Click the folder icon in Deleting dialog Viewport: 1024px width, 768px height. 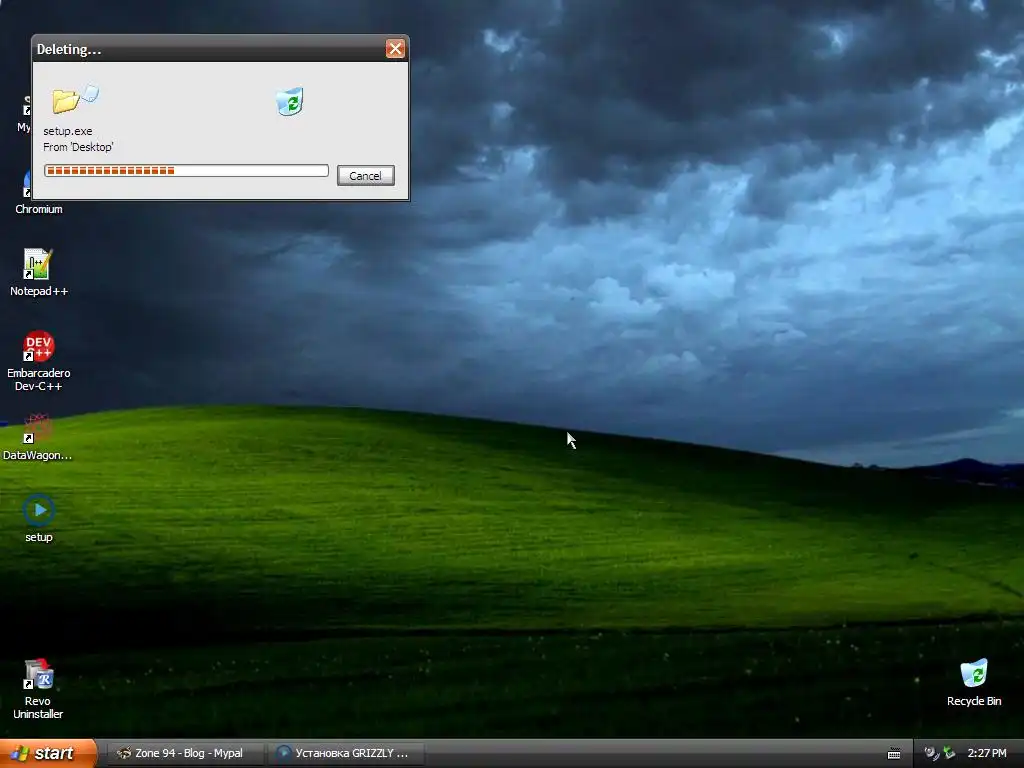[66, 101]
